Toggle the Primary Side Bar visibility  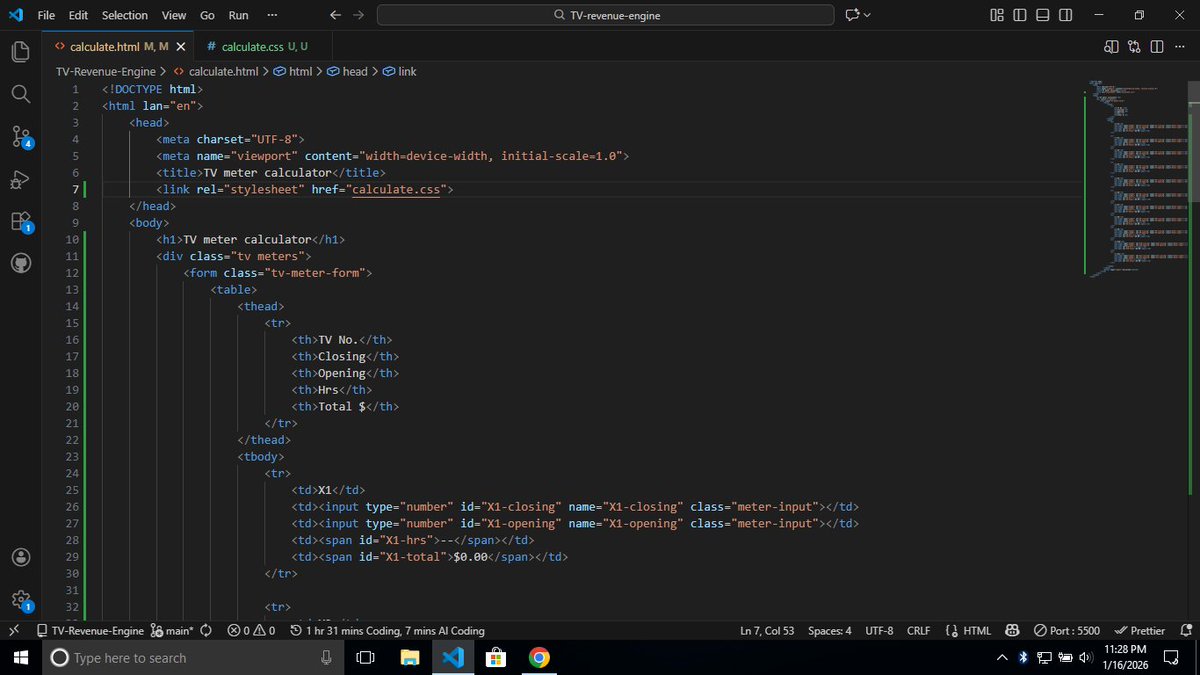click(x=1019, y=15)
